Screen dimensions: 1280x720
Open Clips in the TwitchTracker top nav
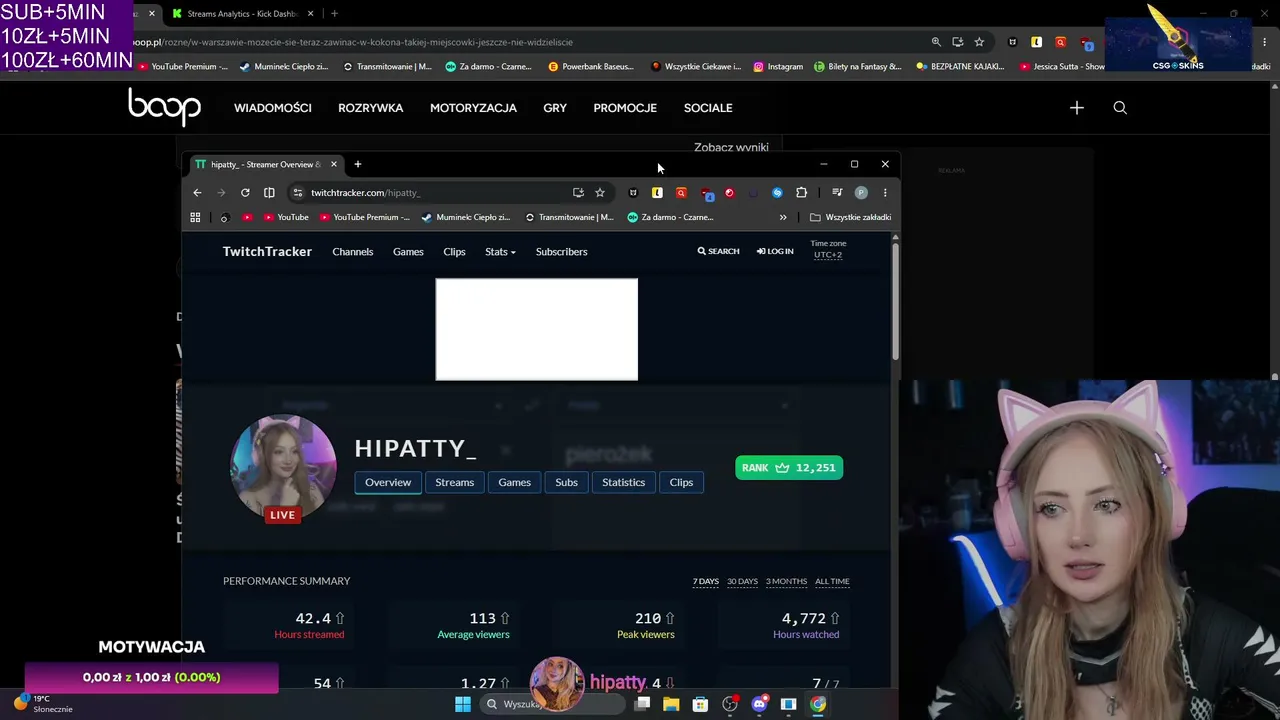pyautogui.click(x=454, y=252)
